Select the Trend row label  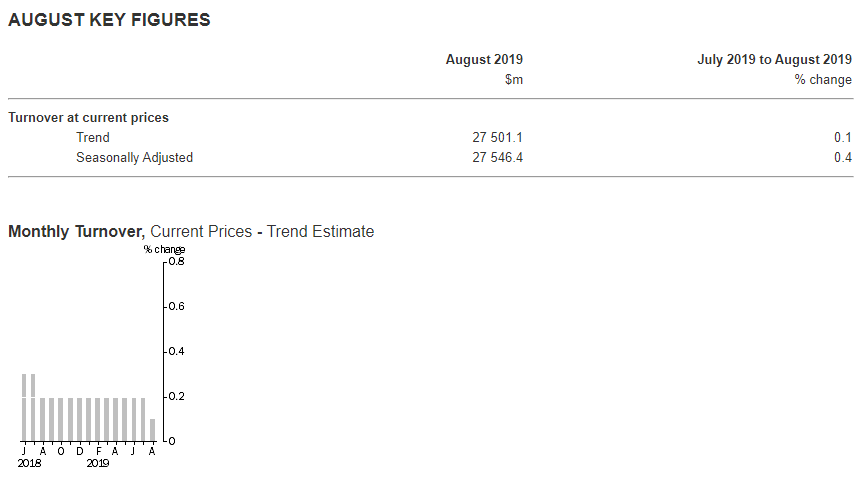92,138
